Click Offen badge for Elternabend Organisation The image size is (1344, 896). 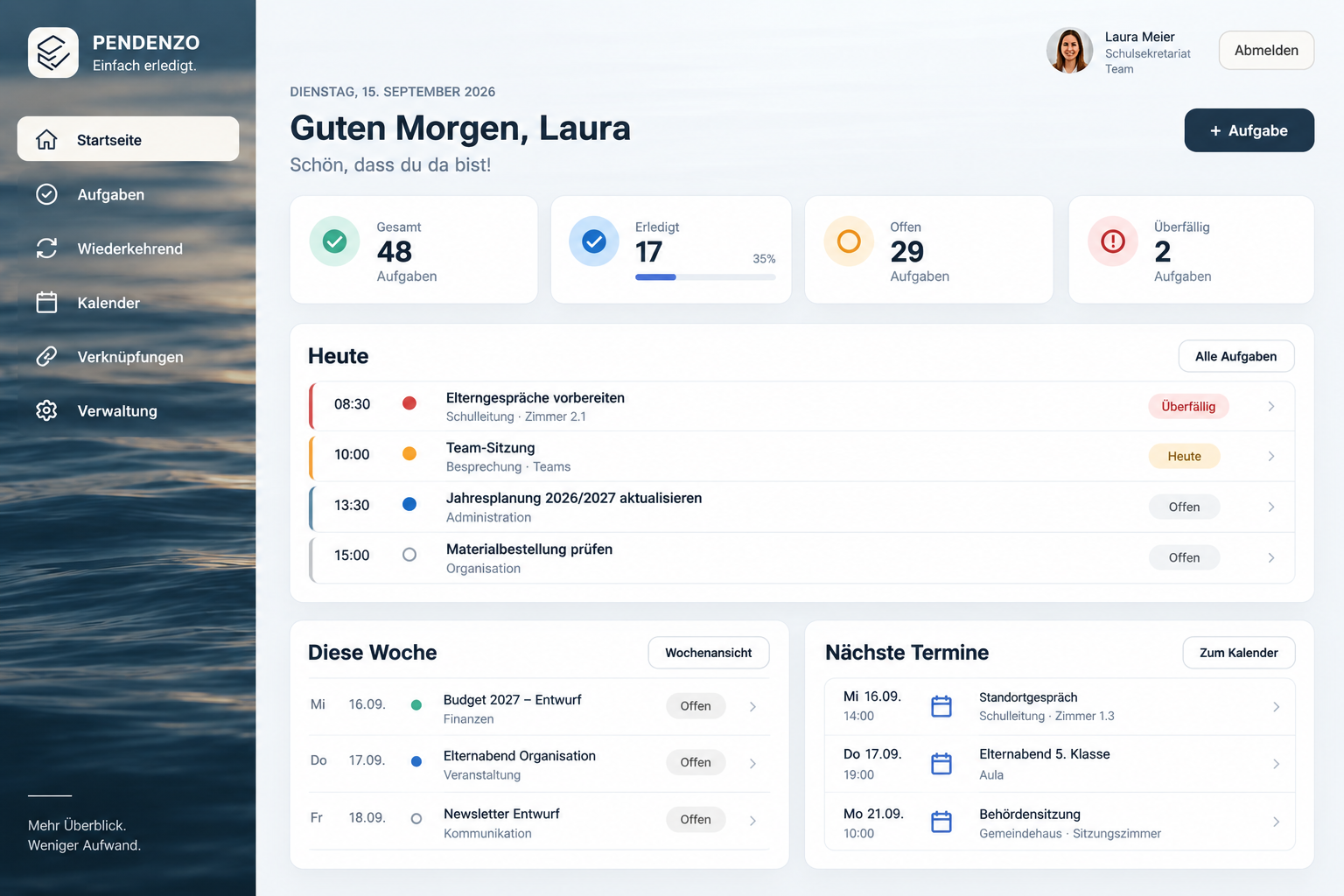[x=696, y=762]
